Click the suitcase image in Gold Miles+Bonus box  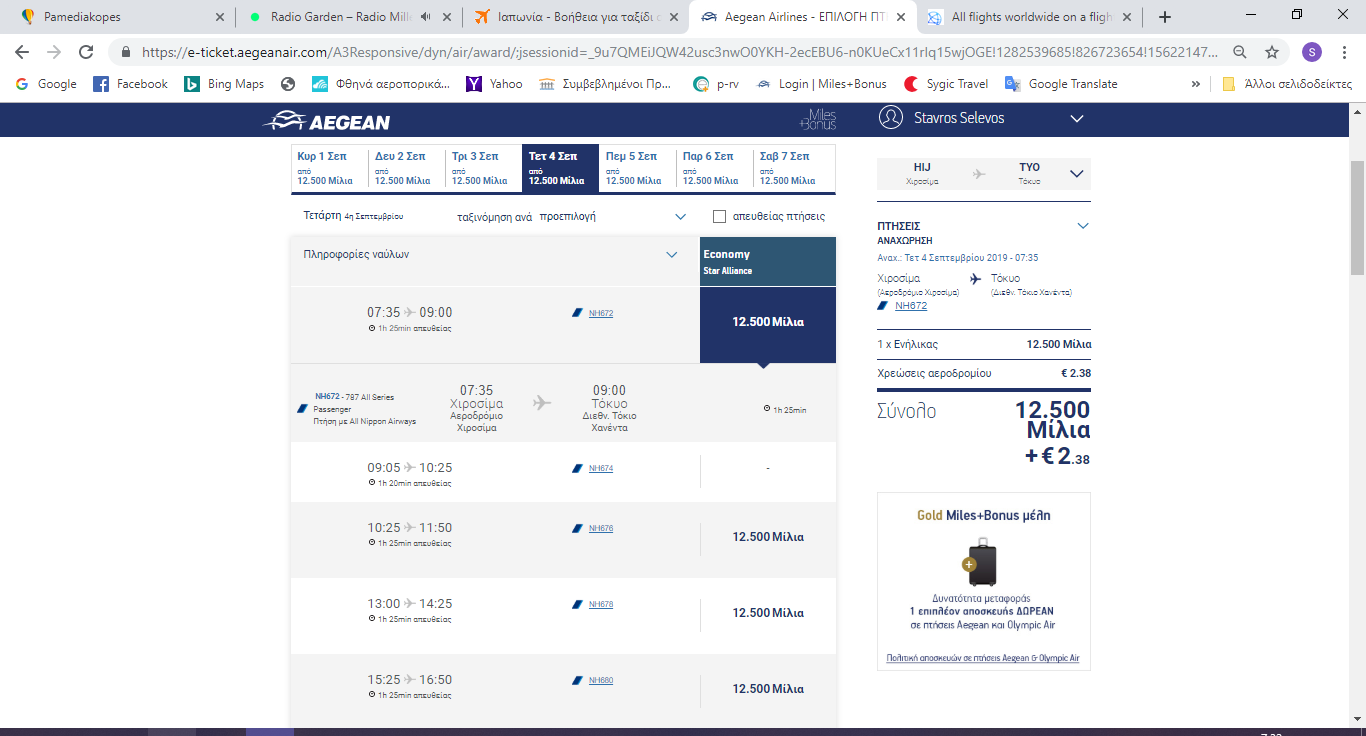pos(982,562)
